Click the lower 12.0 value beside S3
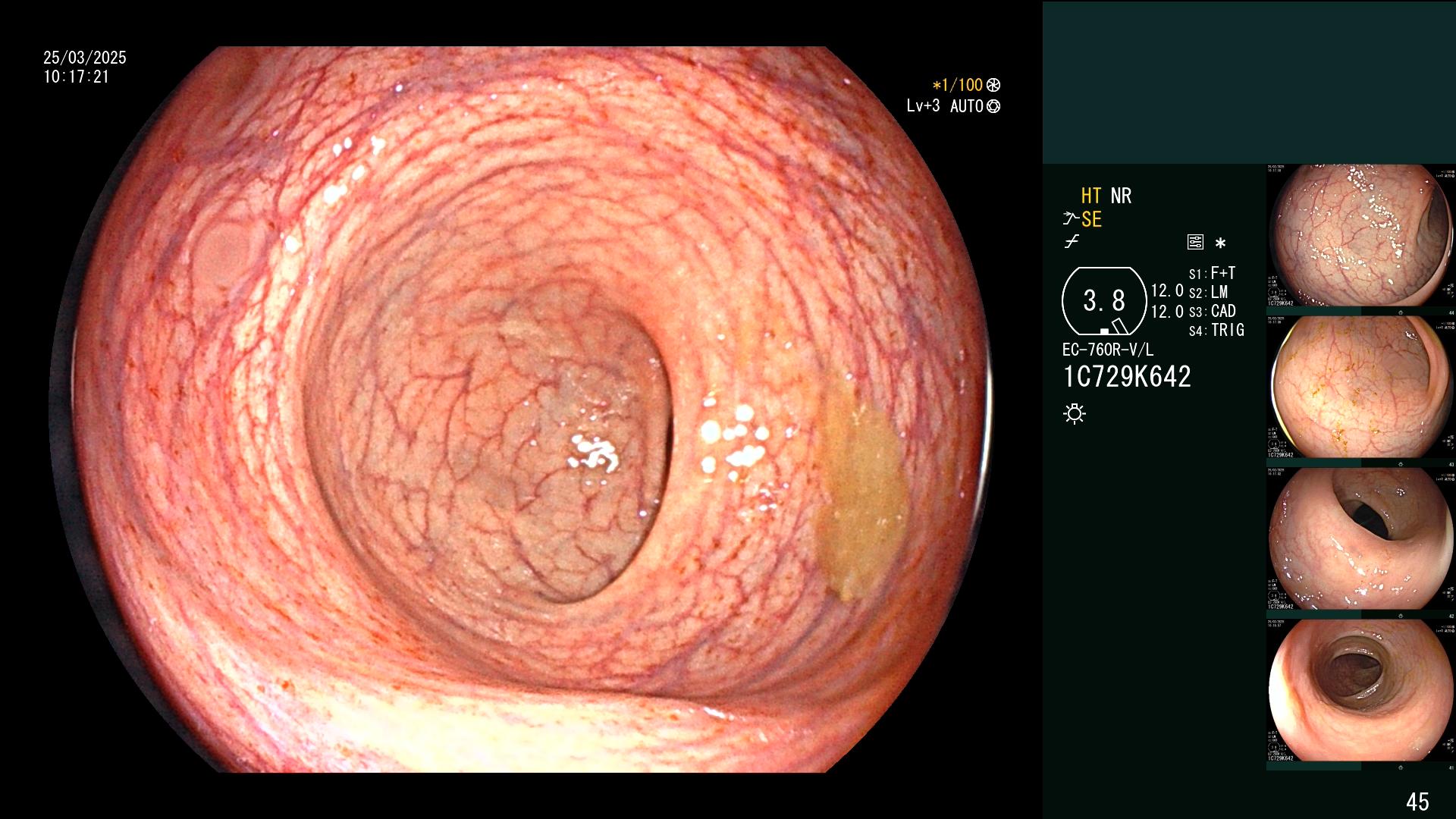The height and width of the screenshot is (819, 1456). coord(1167,312)
